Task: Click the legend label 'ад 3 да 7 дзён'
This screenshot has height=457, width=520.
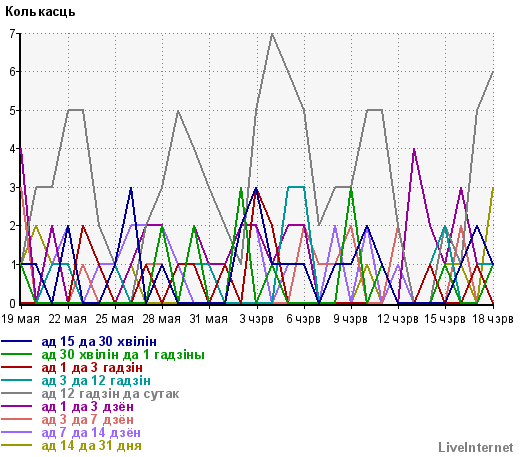Action: [88, 420]
